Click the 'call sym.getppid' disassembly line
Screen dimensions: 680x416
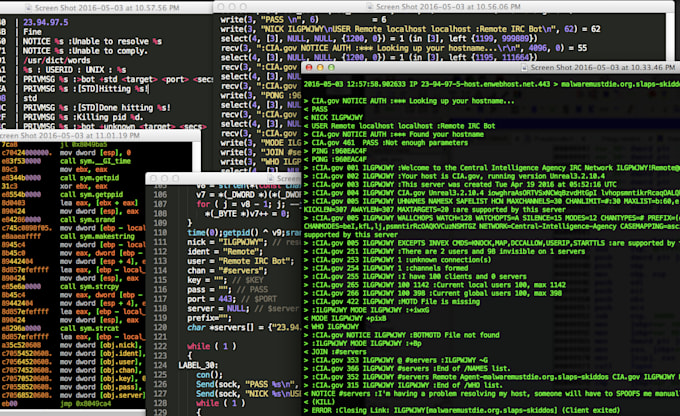[x=91, y=194]
